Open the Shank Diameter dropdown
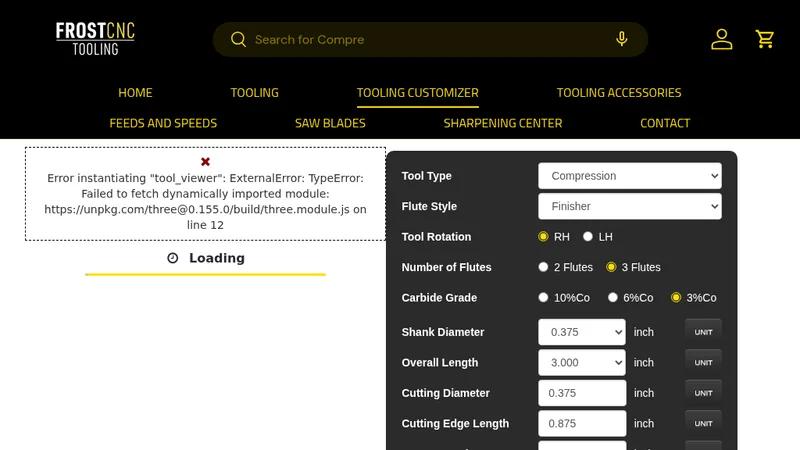 tap(582, 332)
